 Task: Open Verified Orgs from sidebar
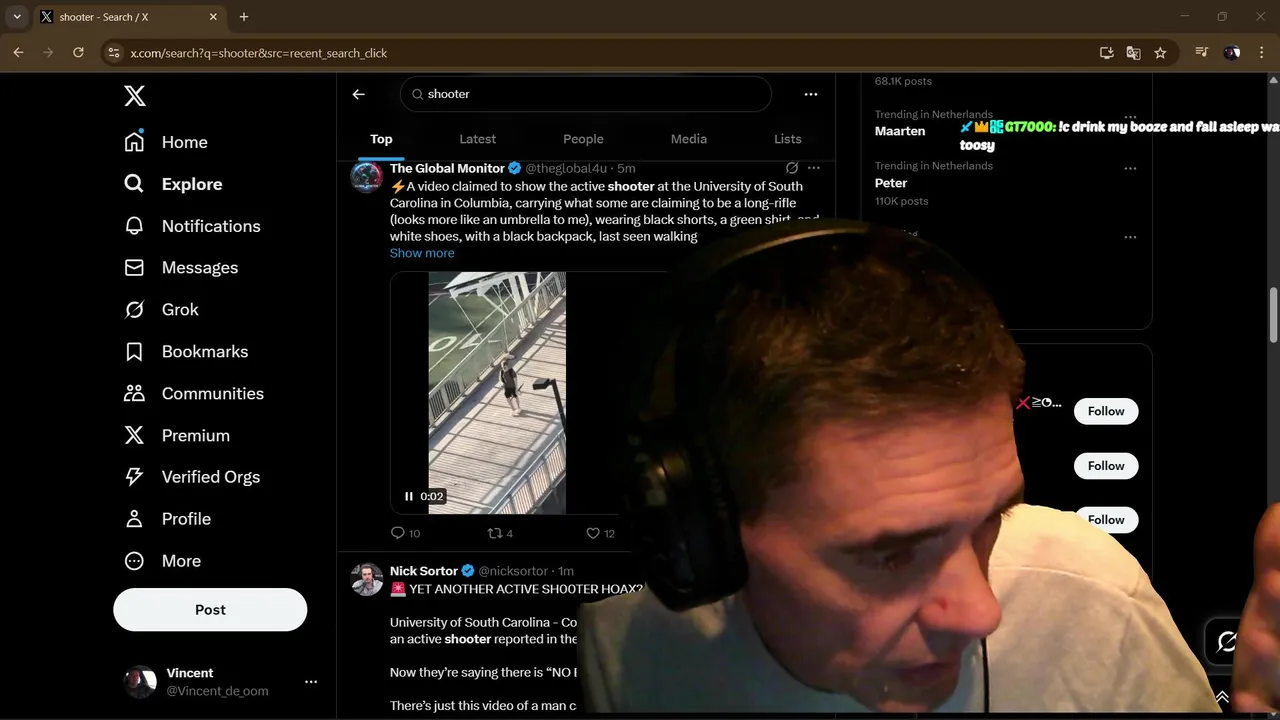click(192, 477)
